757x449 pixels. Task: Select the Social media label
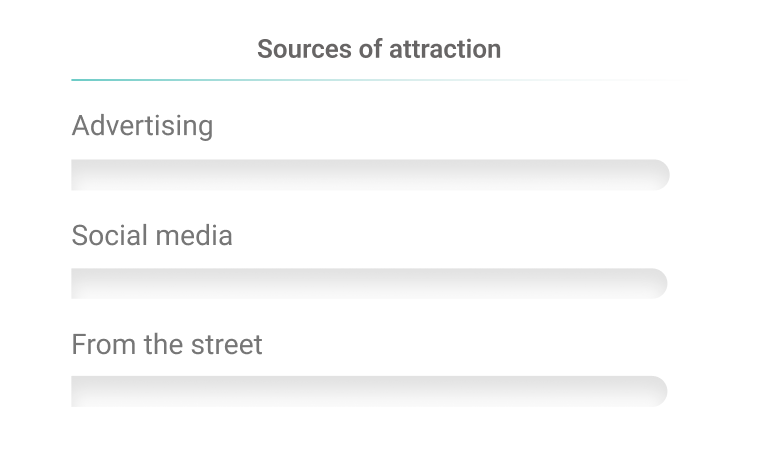click(x=152, y=235)
